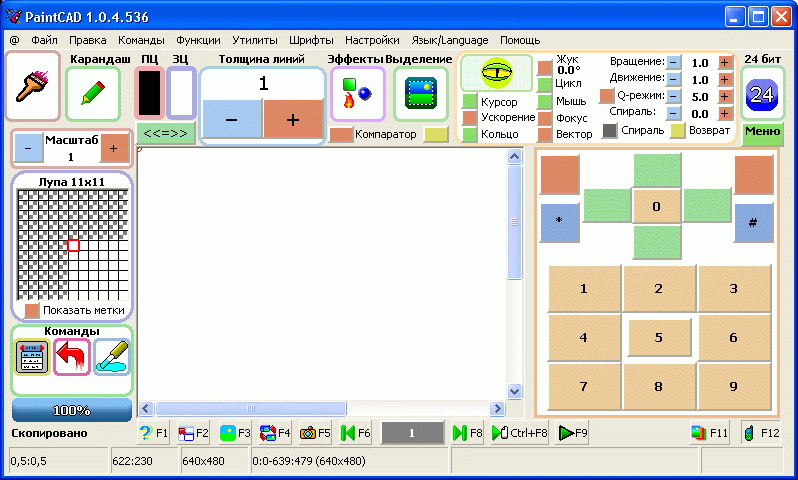The height and width of the screenshot is (480, 798).
Task: Decrease line thickness with minus button
Action: [x=232, y=119]
